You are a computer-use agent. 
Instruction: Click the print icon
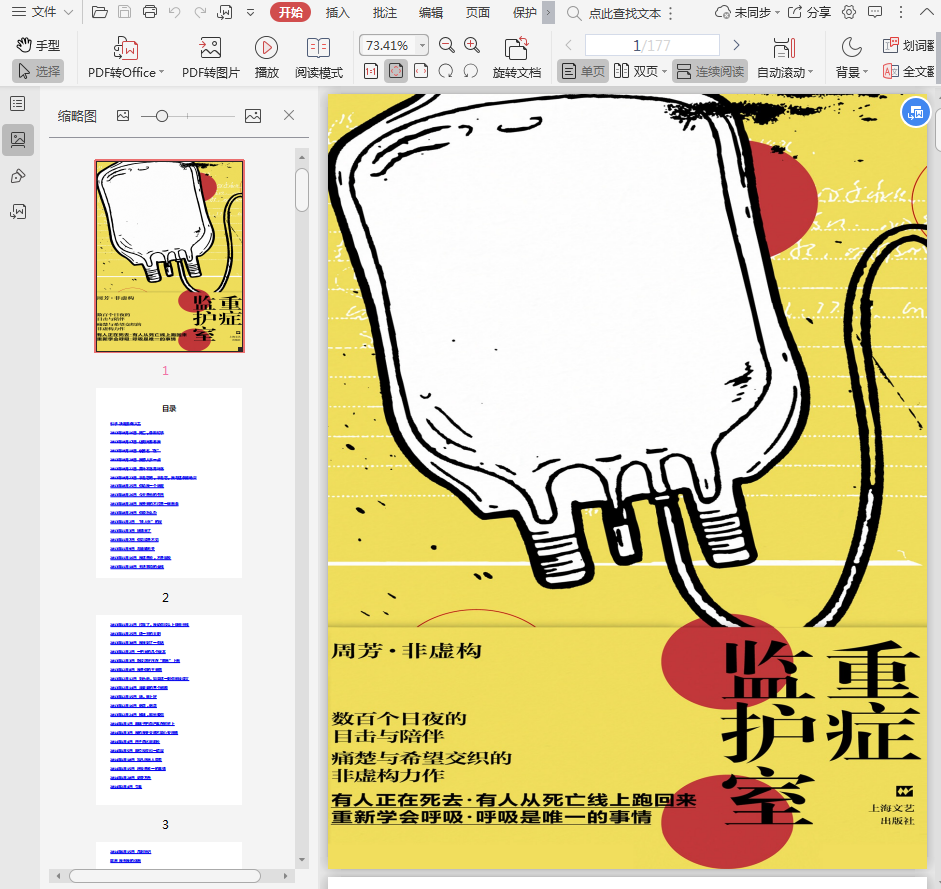click(149, 12)
